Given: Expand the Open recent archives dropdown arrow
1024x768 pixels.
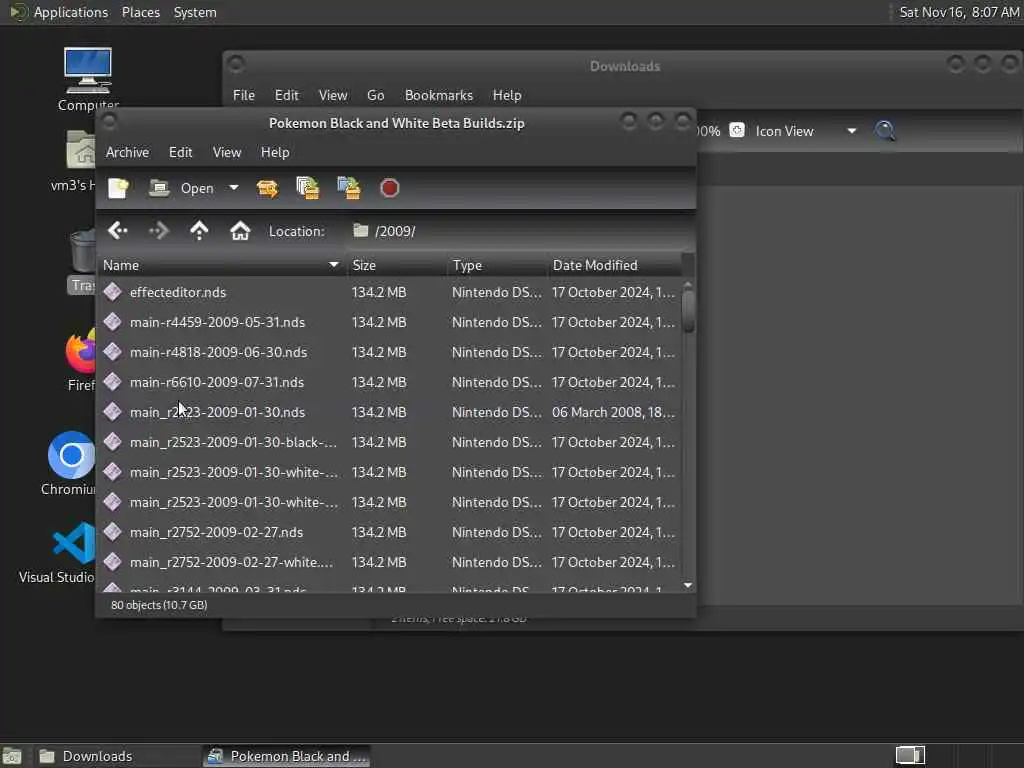Looking at the screenshot, I should pyautogui.click(x=233, y=188).
